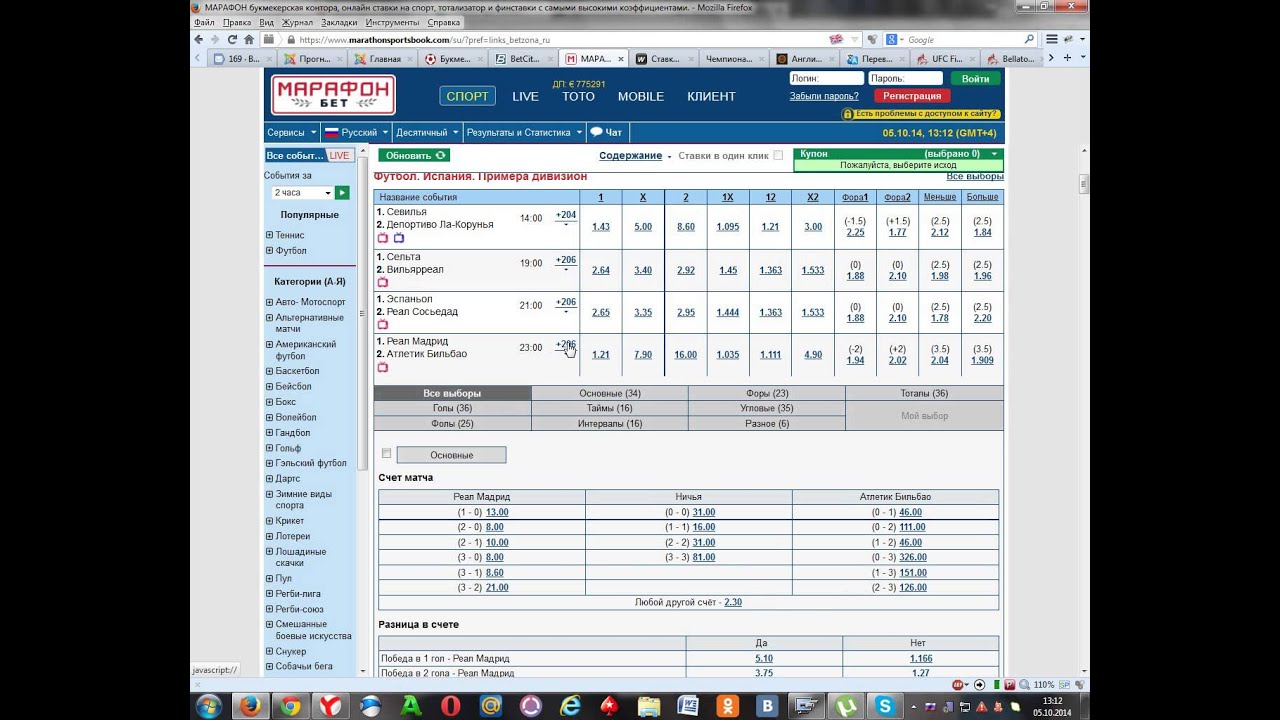Click Забыли пароль? link
The image size is (1280, 720).
824,96
